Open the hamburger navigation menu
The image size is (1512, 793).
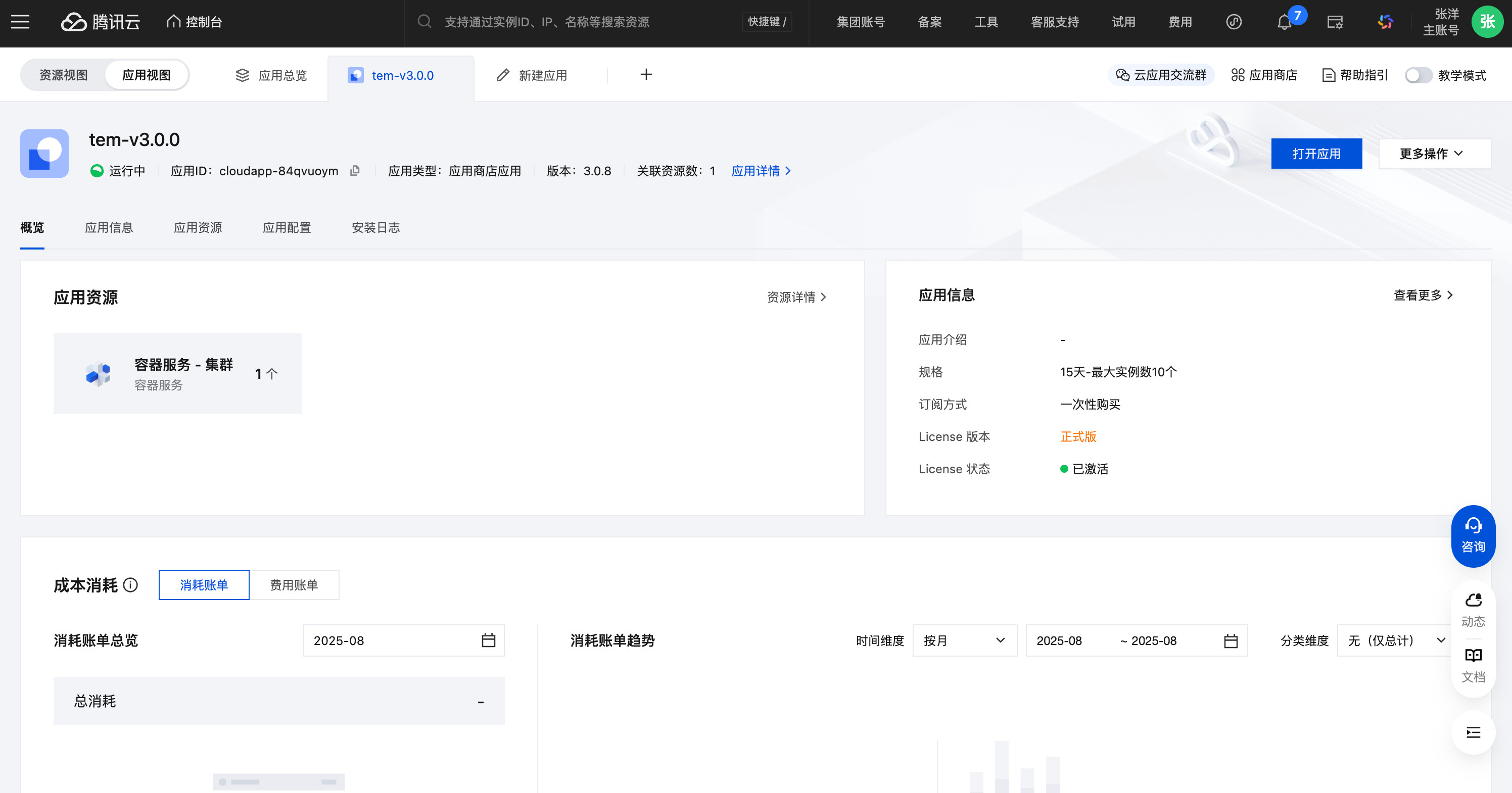(x=20, y=22)
